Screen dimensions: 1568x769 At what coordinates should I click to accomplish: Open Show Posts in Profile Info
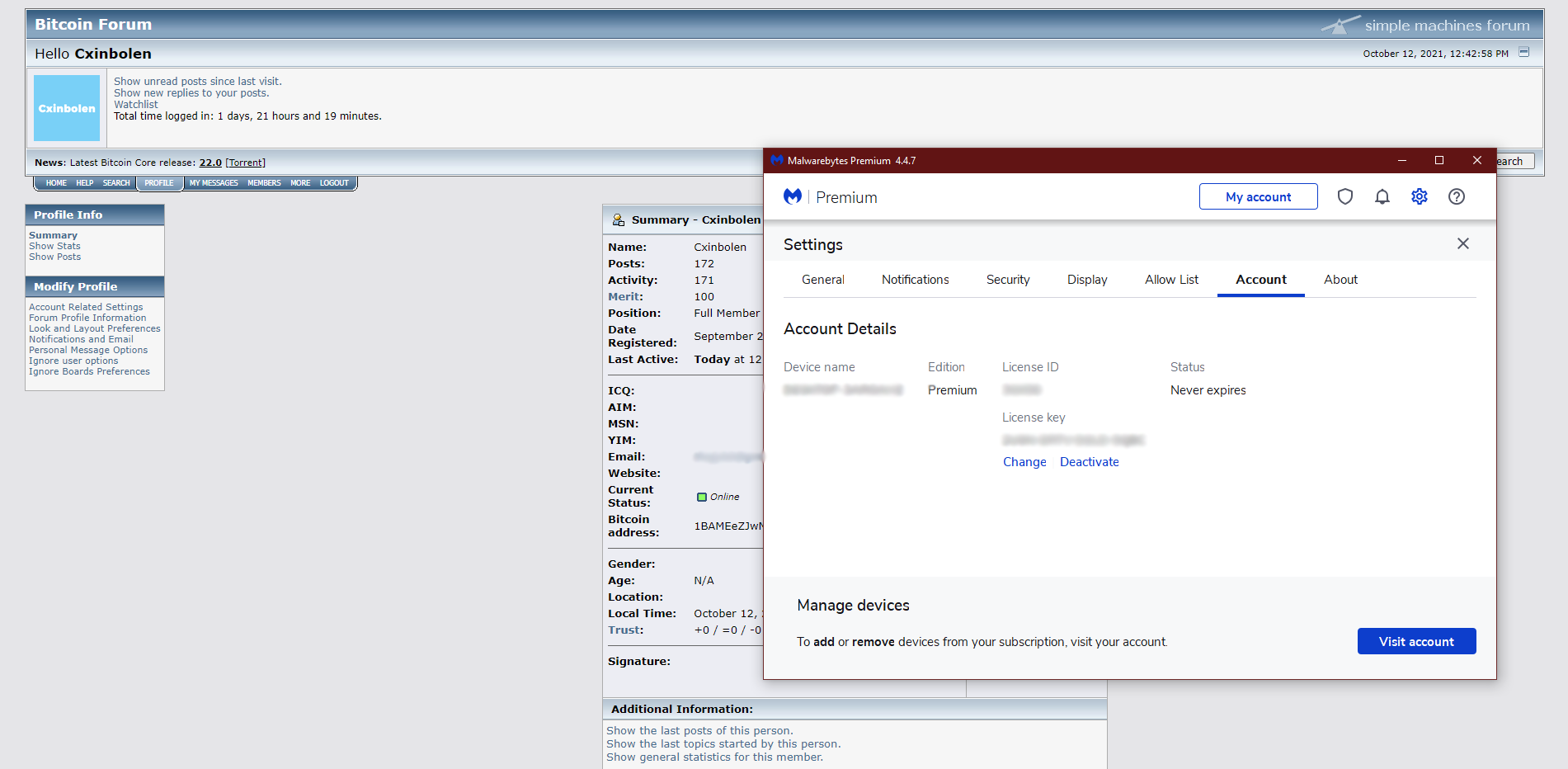54,257
